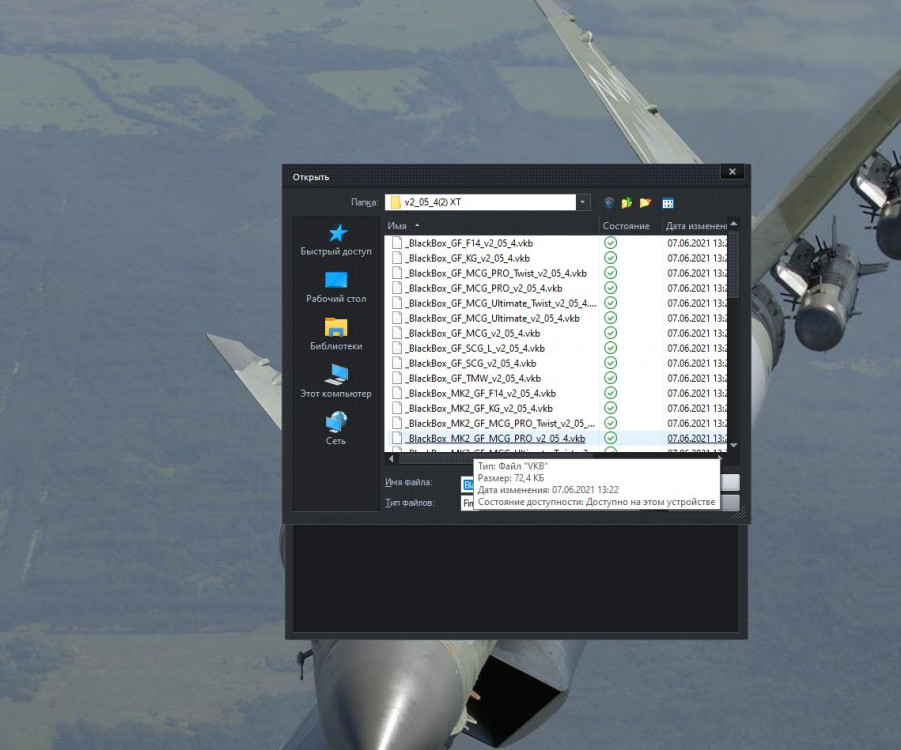
Task: Click sync status icon of _BlackBox_GF_F14 file
Action: tap(610, 243)
